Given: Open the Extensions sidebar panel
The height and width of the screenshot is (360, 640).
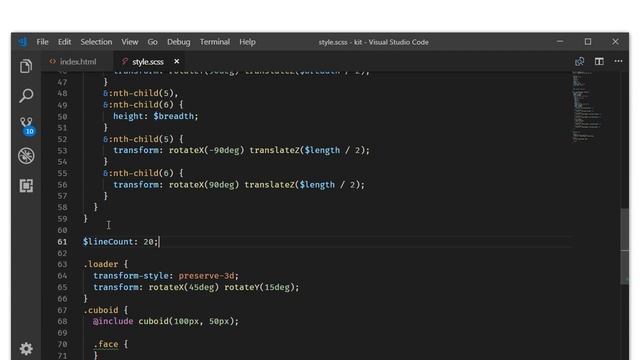Looking at the screenshot, I should point(26,185).
